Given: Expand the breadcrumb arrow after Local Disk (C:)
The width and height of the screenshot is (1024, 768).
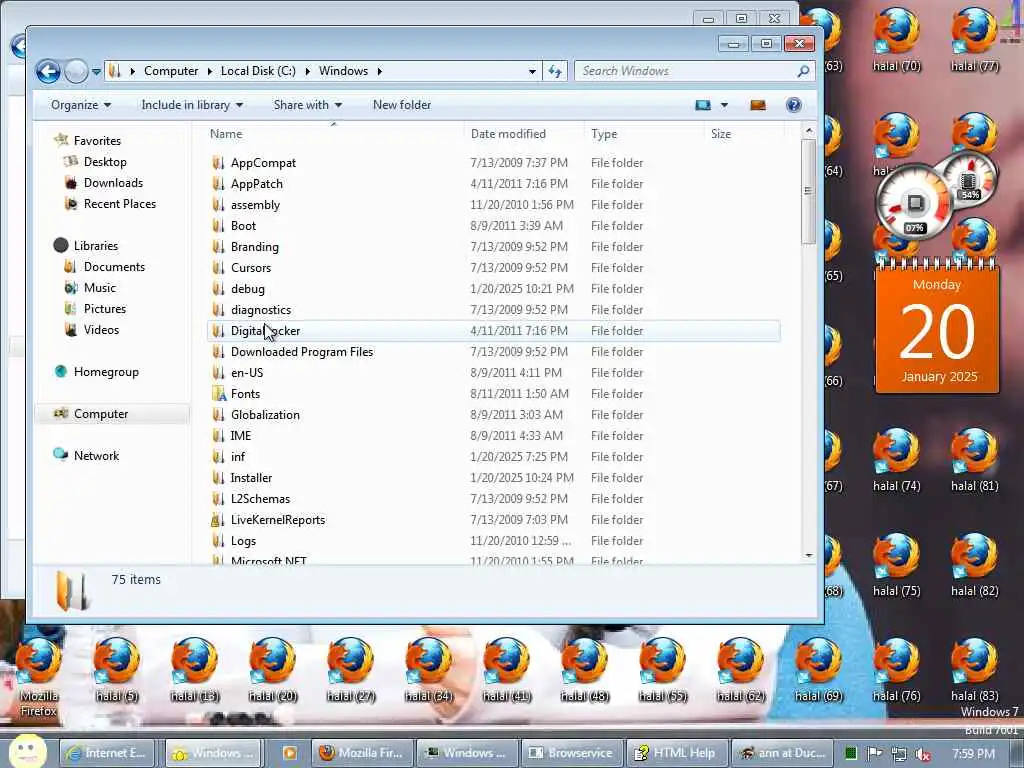Looking at the screenshot, I should click(x=308, y=71).
